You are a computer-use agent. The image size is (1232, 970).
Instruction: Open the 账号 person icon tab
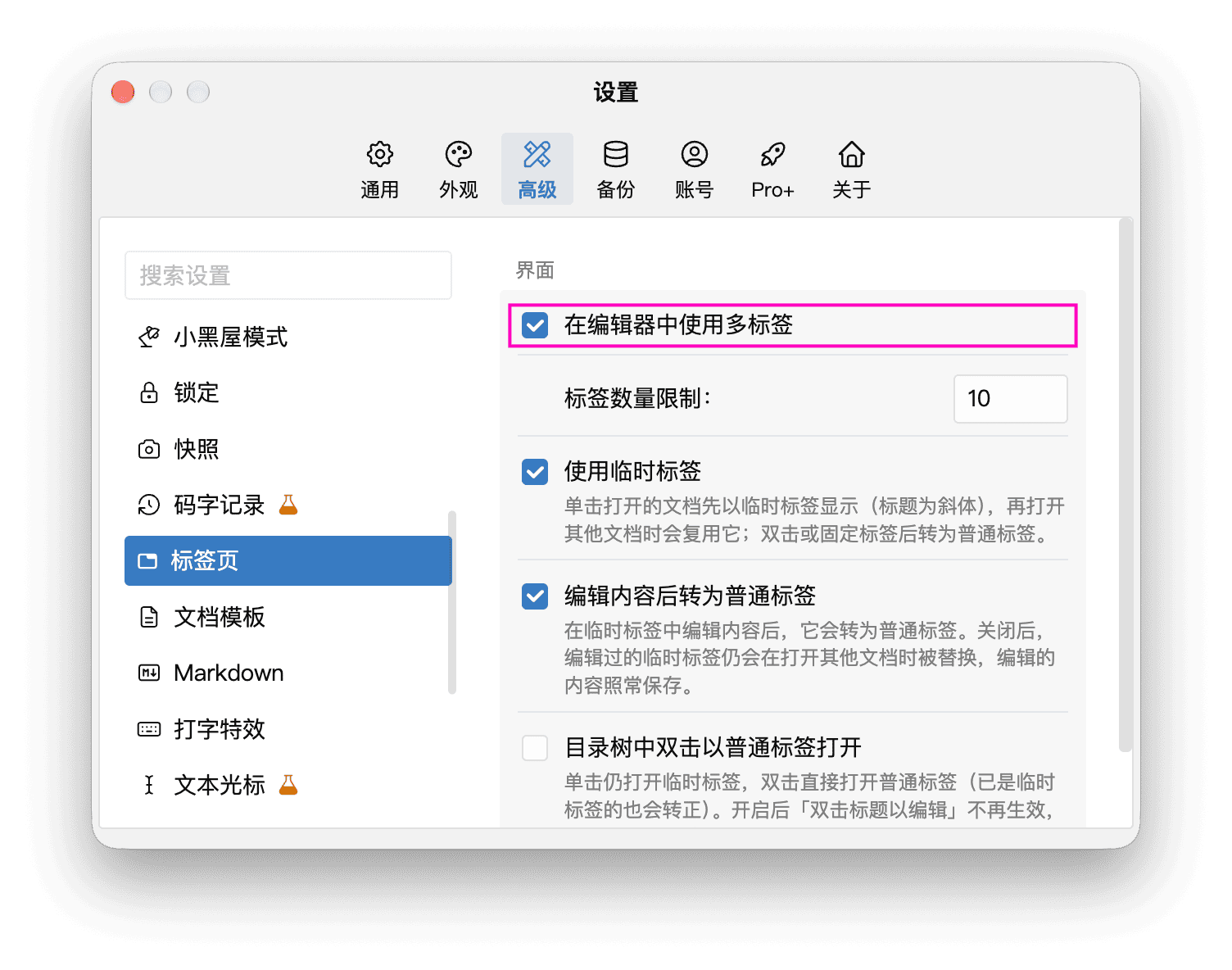(x=694, y=154)
